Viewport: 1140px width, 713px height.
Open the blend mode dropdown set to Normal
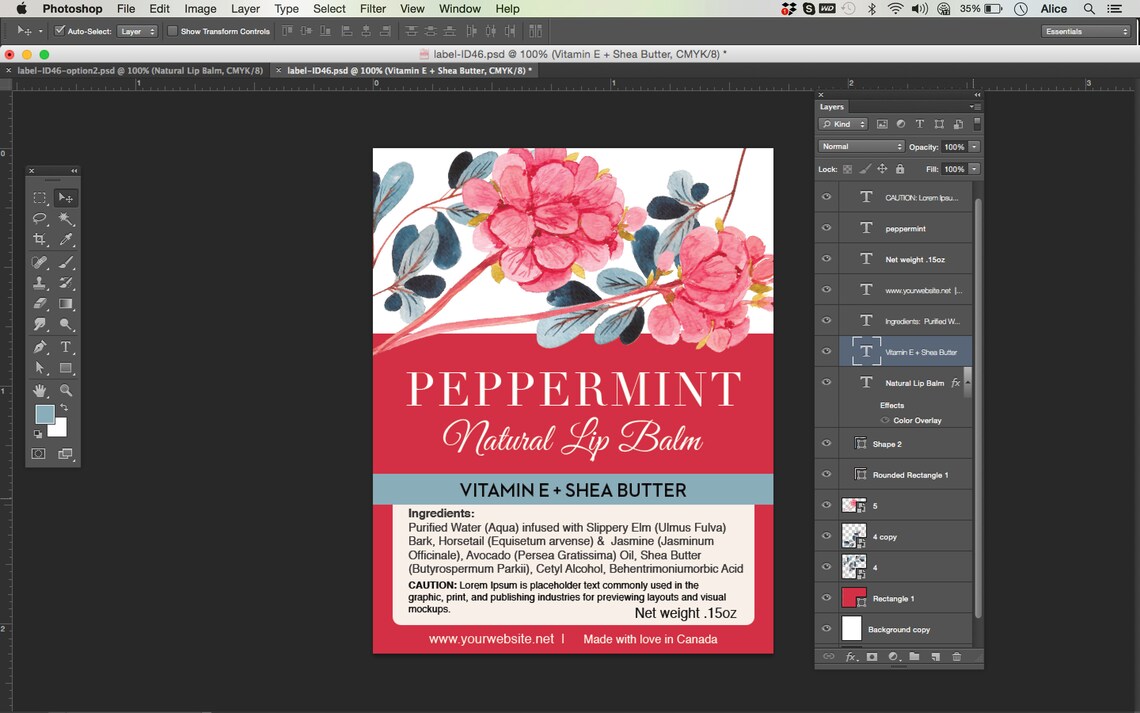click(860, 146)
